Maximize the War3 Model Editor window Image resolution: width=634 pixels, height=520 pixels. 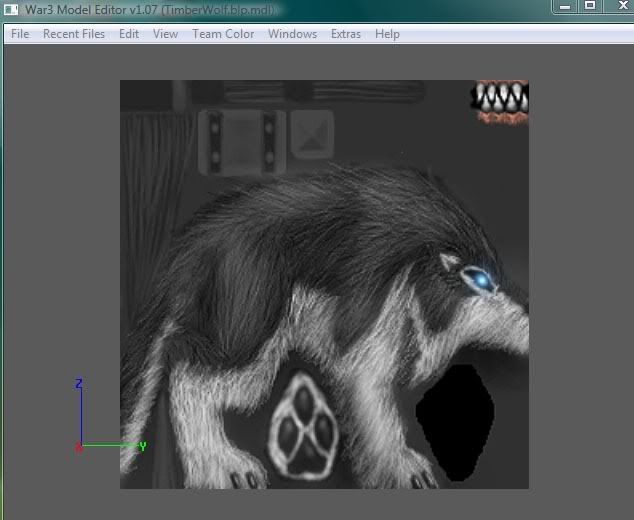590,6
